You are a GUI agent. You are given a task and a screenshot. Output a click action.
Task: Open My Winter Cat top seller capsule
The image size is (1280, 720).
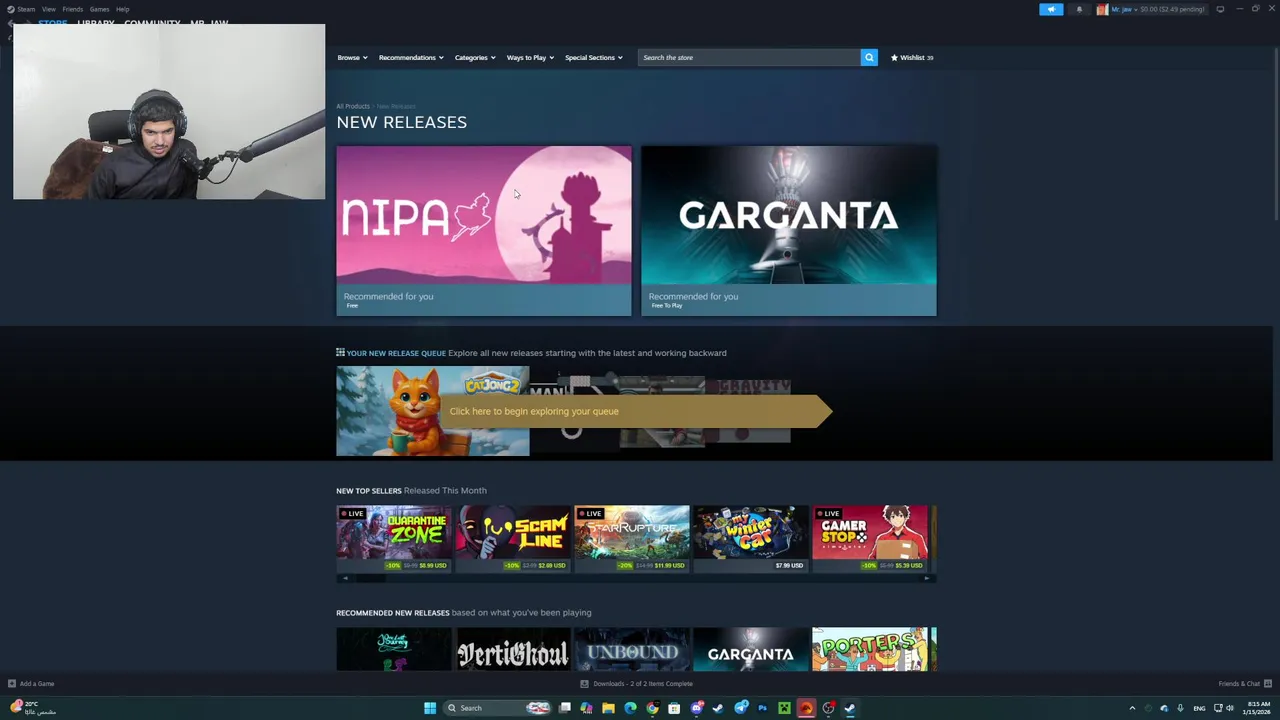(751, 539)
